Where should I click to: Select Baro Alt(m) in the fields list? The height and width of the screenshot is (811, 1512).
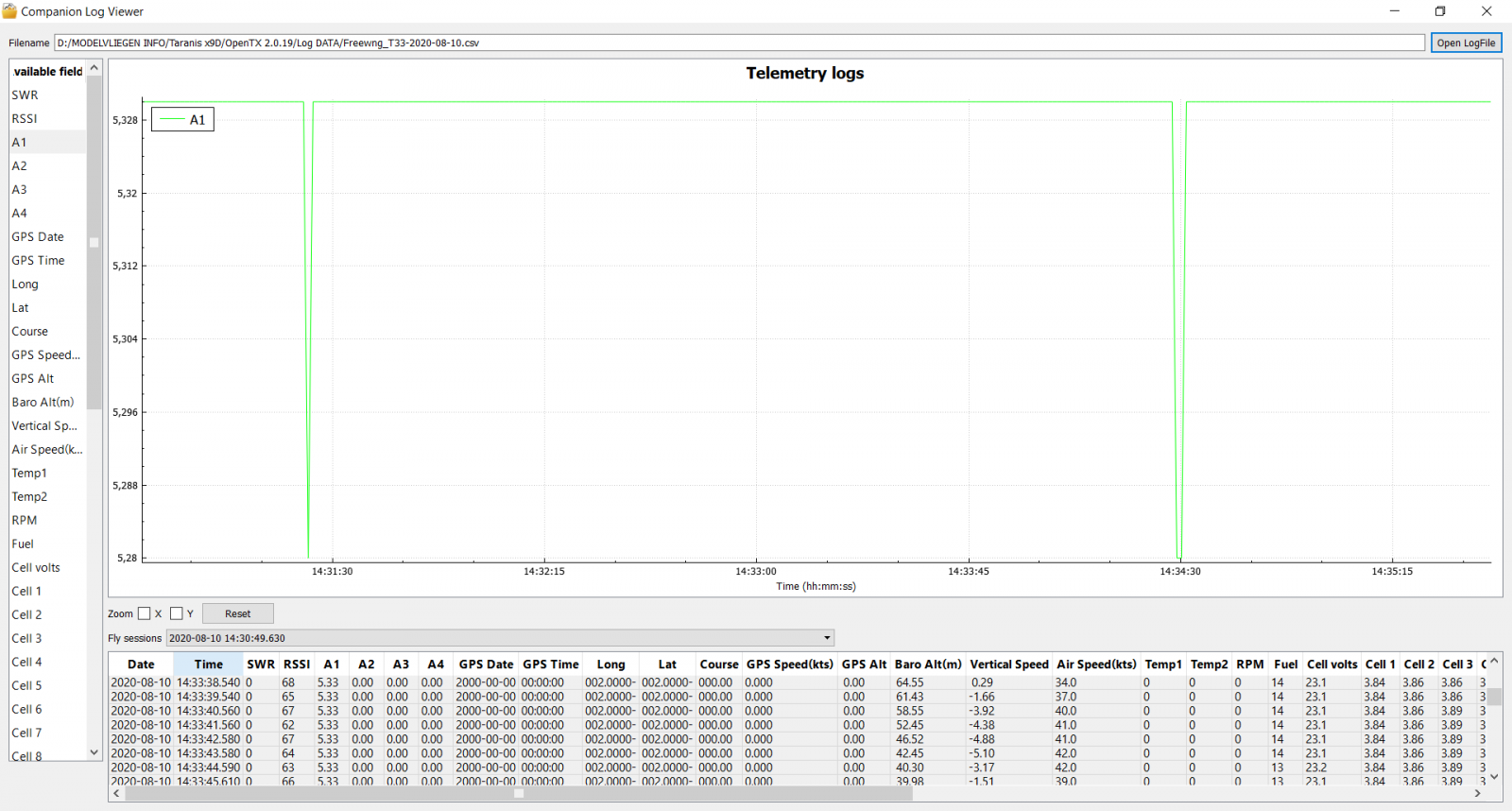(47, 402)
